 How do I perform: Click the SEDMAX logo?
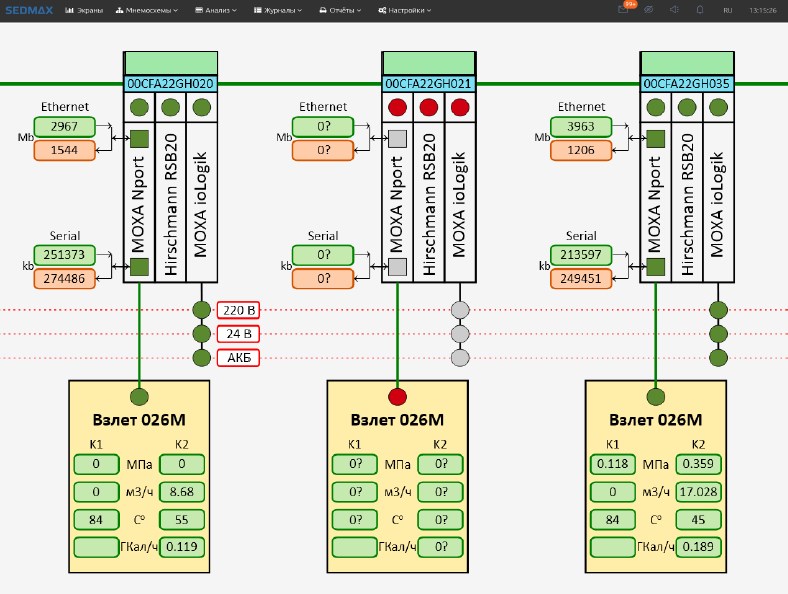[x=27, y=10]
